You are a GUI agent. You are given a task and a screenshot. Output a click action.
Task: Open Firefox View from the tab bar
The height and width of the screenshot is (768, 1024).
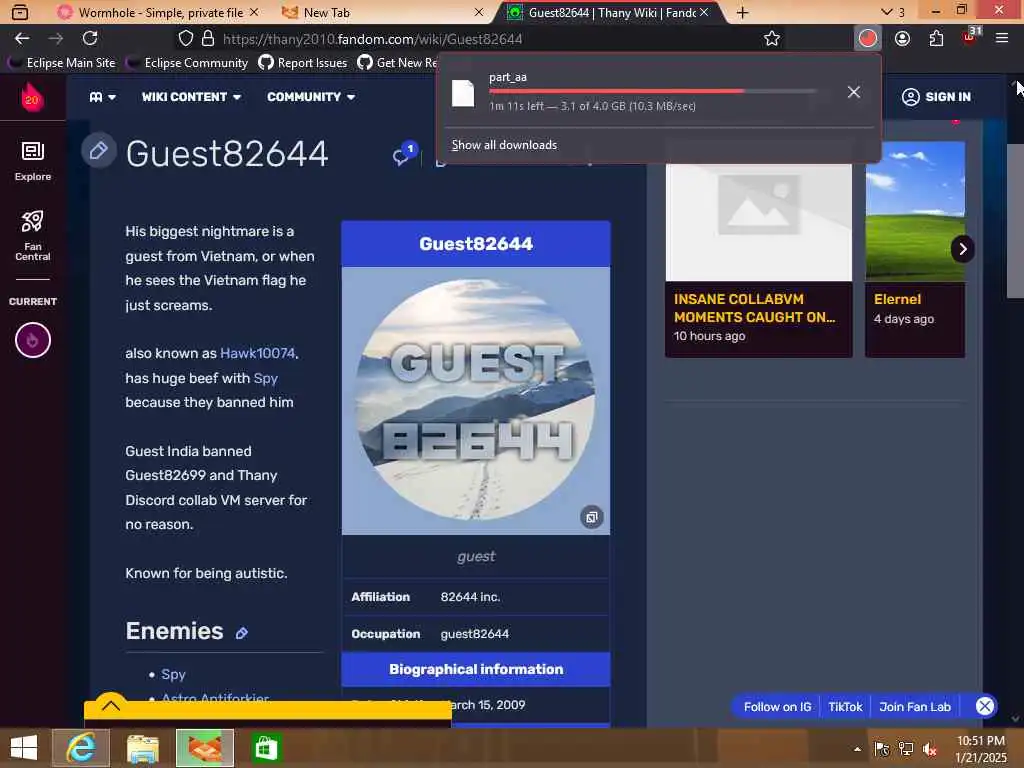pyautogui.click(x=20, y=12)
